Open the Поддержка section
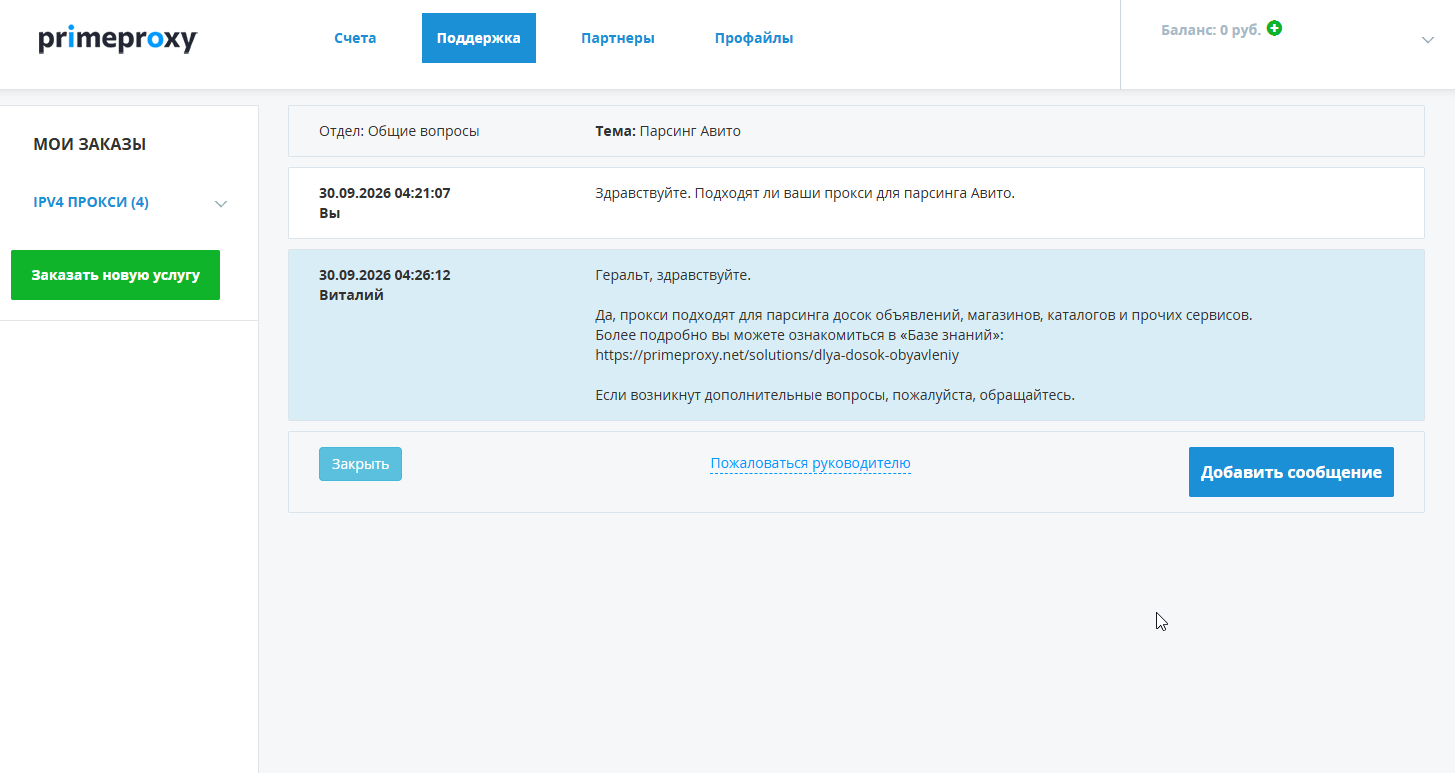1455x773 pixels. (x=479, y=38)
